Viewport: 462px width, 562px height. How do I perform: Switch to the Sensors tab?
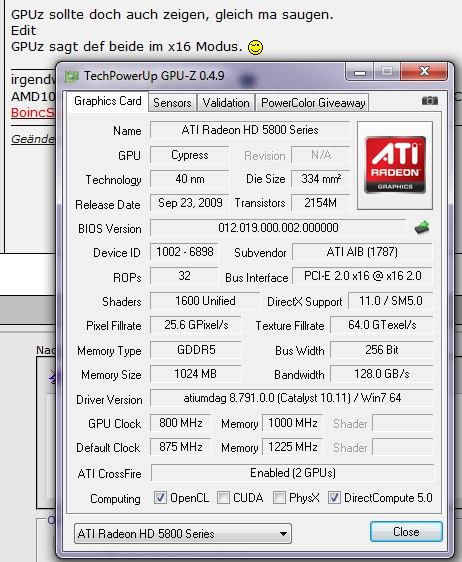(x=172, y=103)
